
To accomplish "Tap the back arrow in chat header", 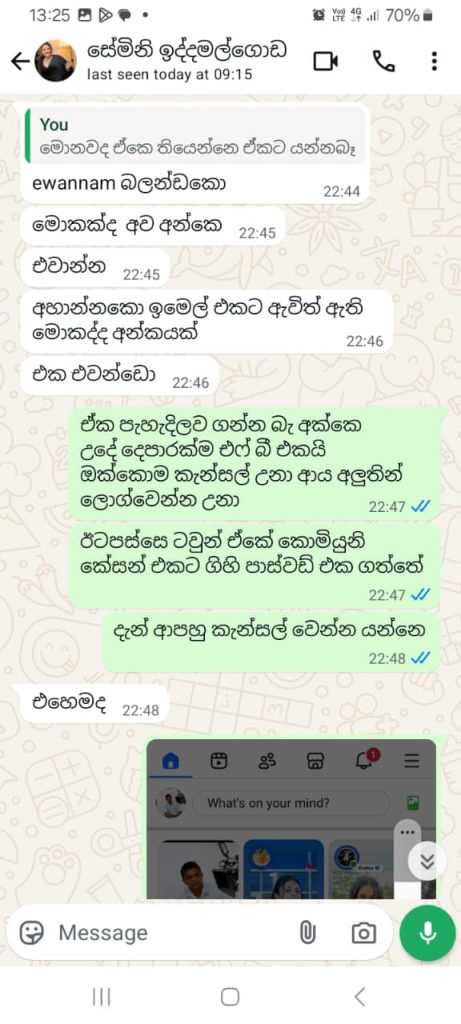I will (x=20, y=61).
